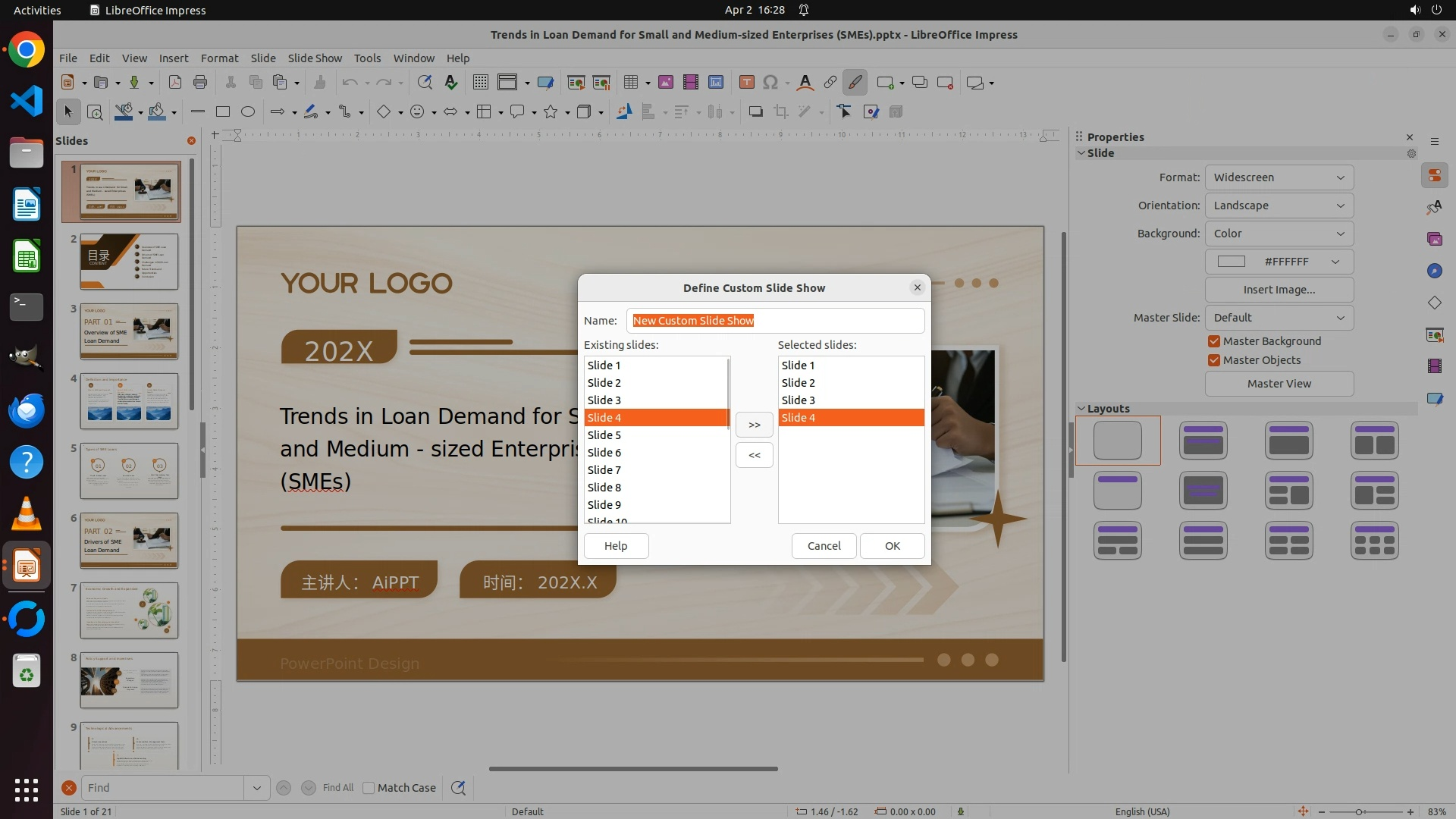
Task: Click the #FFFFFF background color swatch
Action: (1232, 262)
